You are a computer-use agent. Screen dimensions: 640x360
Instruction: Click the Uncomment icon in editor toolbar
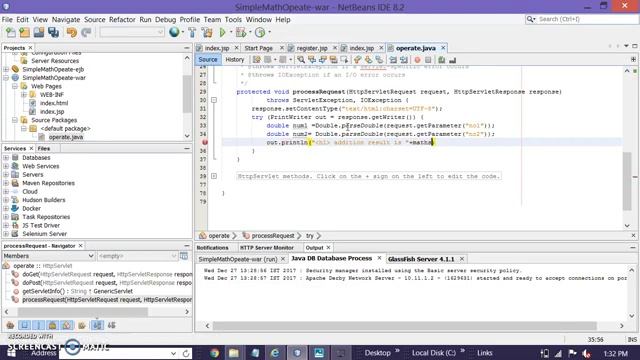pyautogui.click(x=452, y=60)
